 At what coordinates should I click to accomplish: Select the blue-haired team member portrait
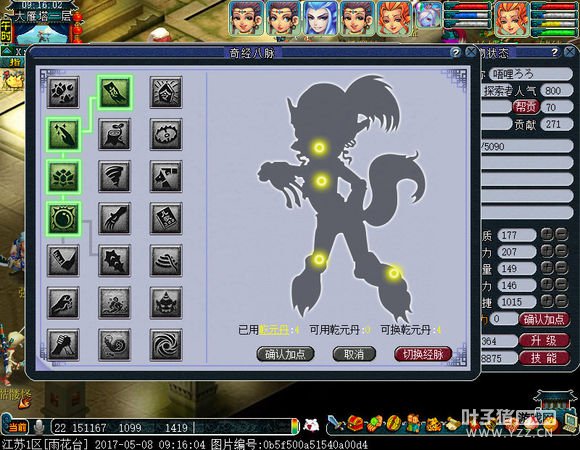coord(320,18)
